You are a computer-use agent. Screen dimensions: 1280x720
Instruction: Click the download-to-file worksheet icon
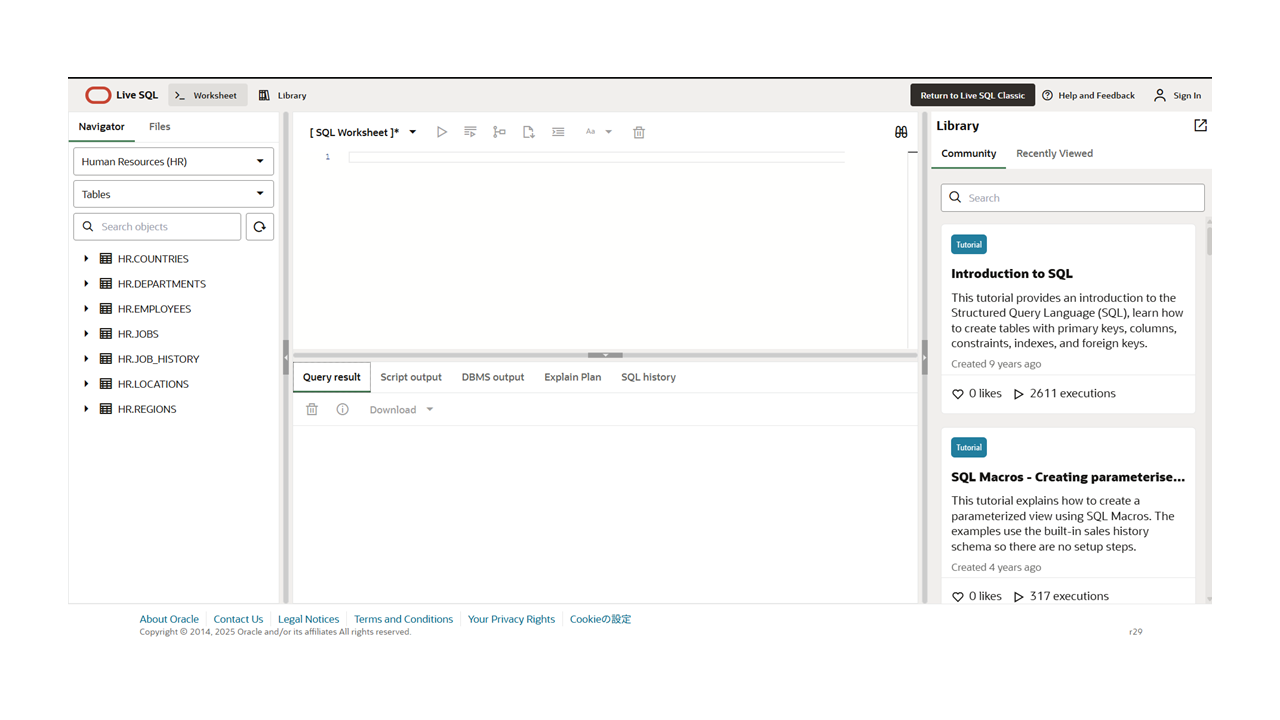pos(529,132)
